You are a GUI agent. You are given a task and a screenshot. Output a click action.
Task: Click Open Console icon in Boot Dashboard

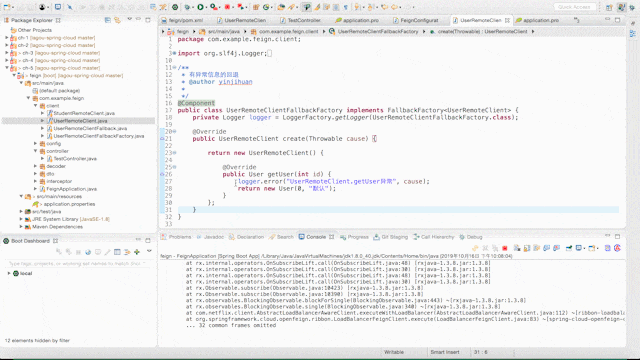98,252
